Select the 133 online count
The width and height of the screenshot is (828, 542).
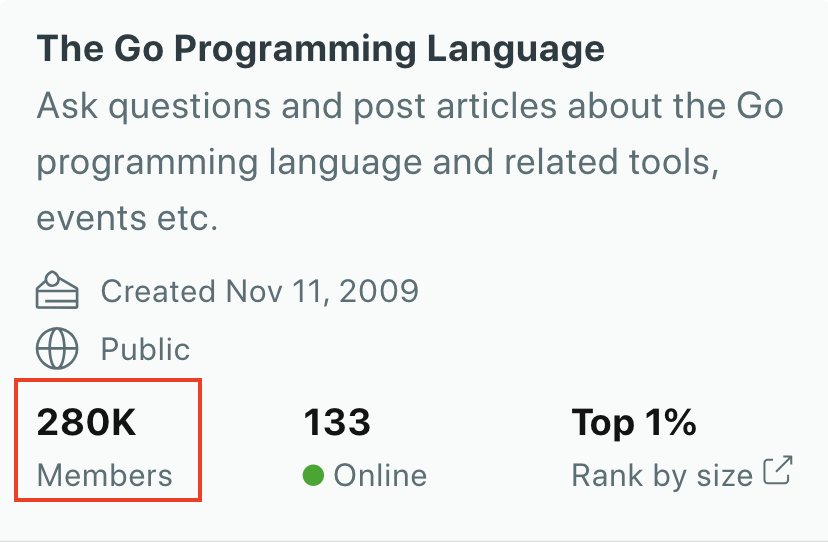[337, 423]
